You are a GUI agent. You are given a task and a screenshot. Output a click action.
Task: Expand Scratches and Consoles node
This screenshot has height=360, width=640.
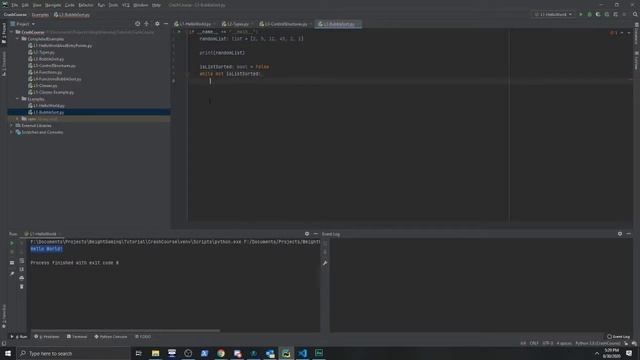[x=12, y=132]
